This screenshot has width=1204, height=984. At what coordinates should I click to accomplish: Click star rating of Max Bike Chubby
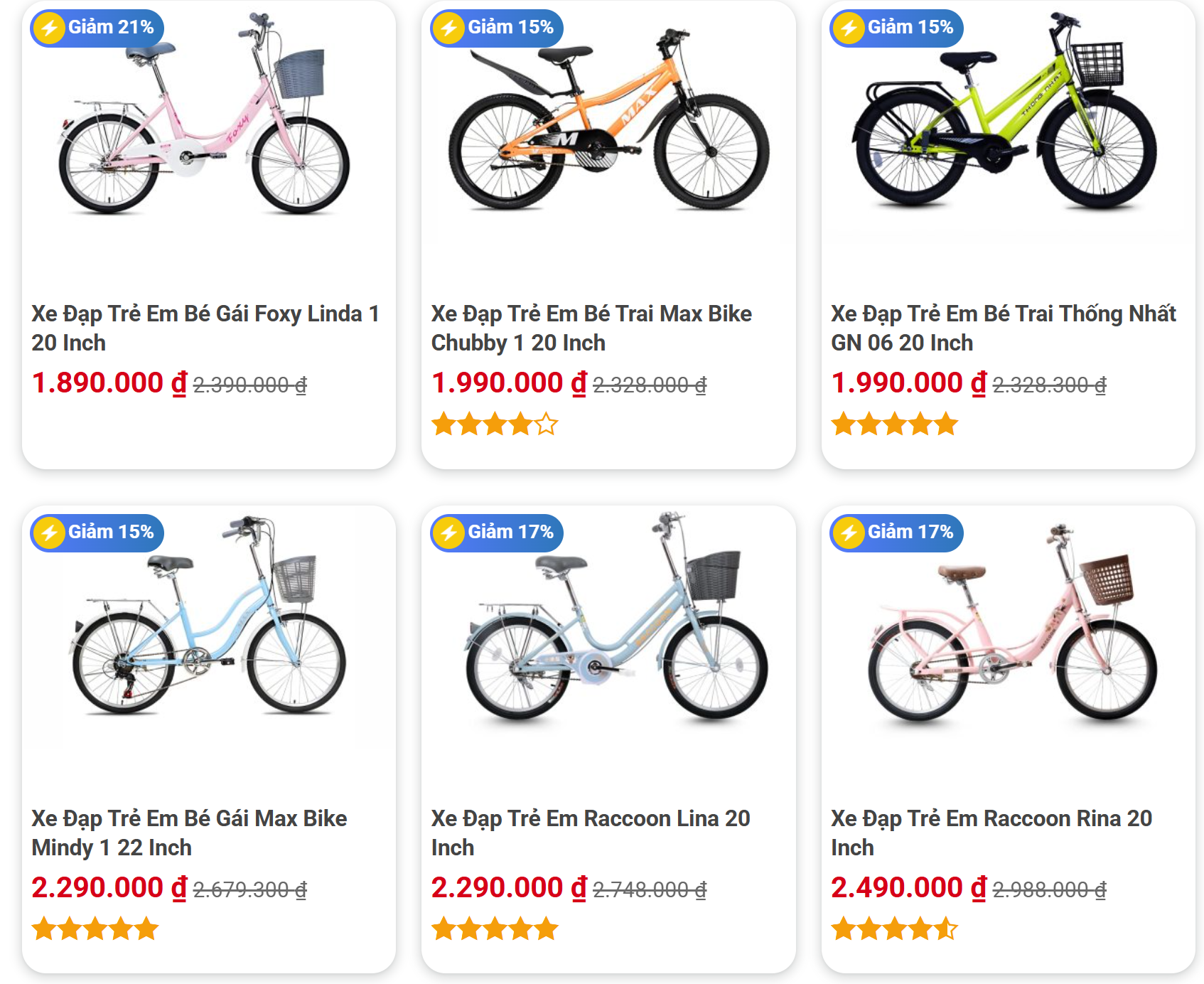(x=494, y=424)
